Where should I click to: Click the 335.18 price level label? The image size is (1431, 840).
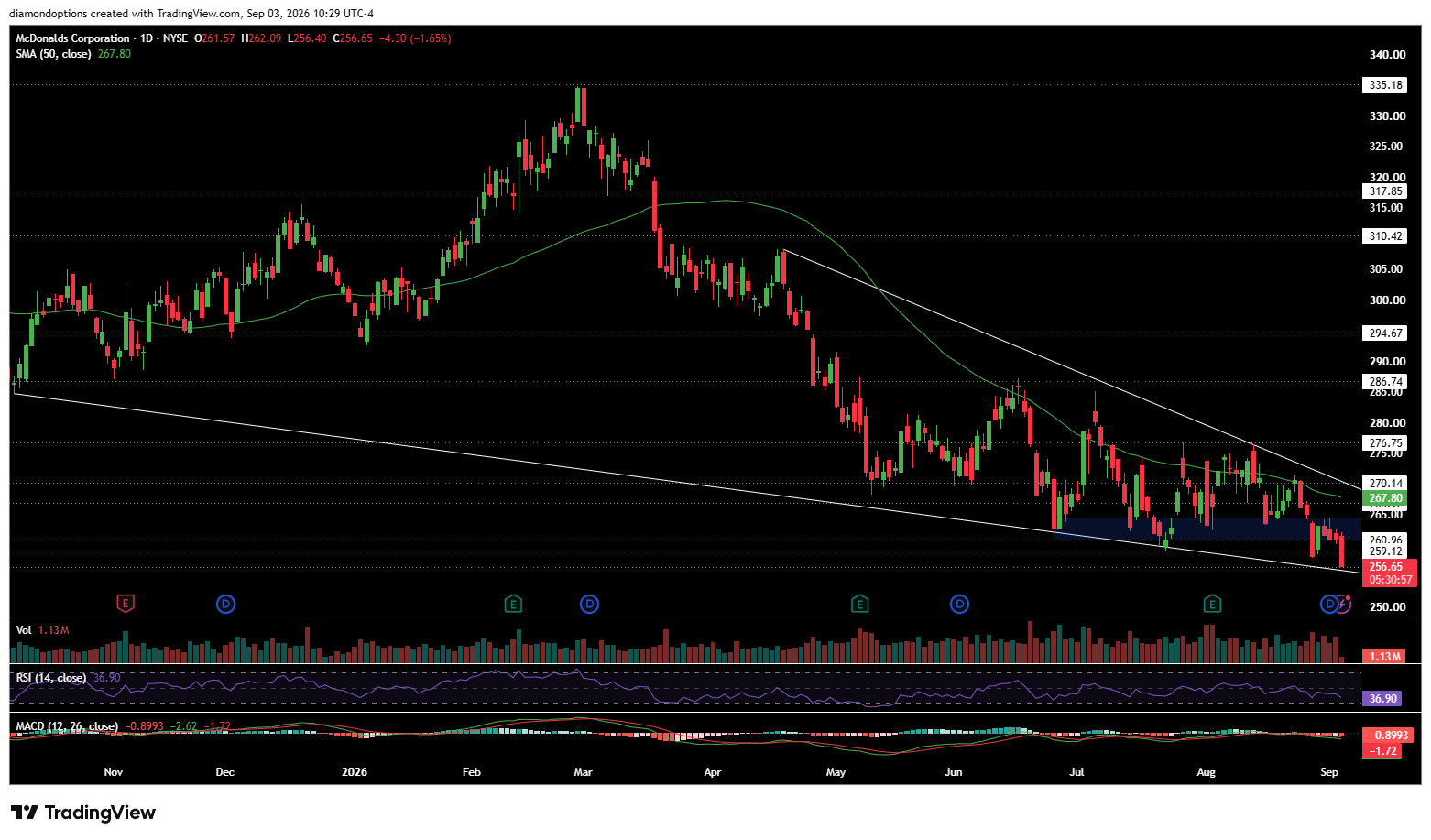coord(1385,85)
